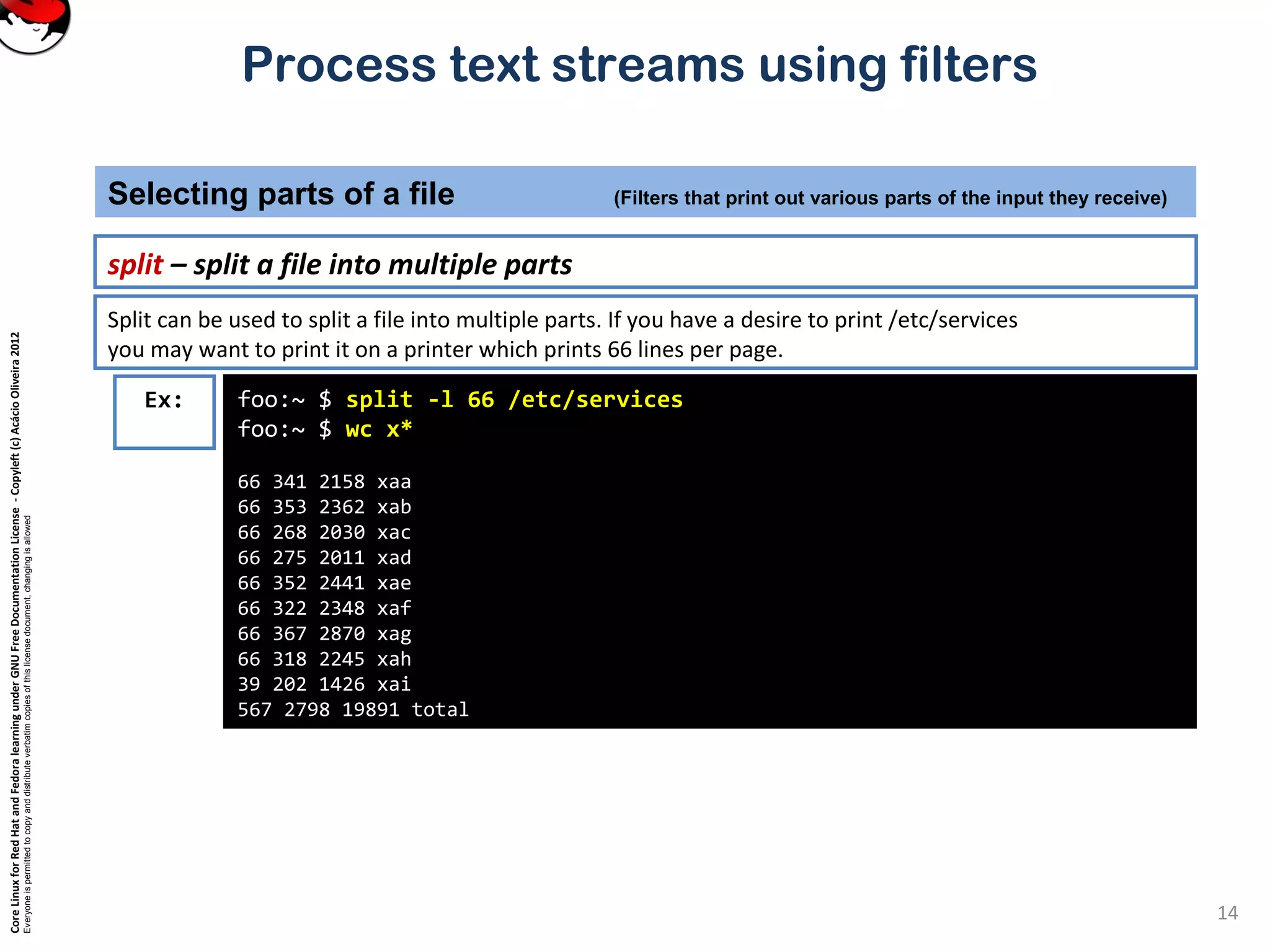Viewport: 1270px width, 952px height.
Task: Click the Red Hat logo icon
Action: [34, 25]
